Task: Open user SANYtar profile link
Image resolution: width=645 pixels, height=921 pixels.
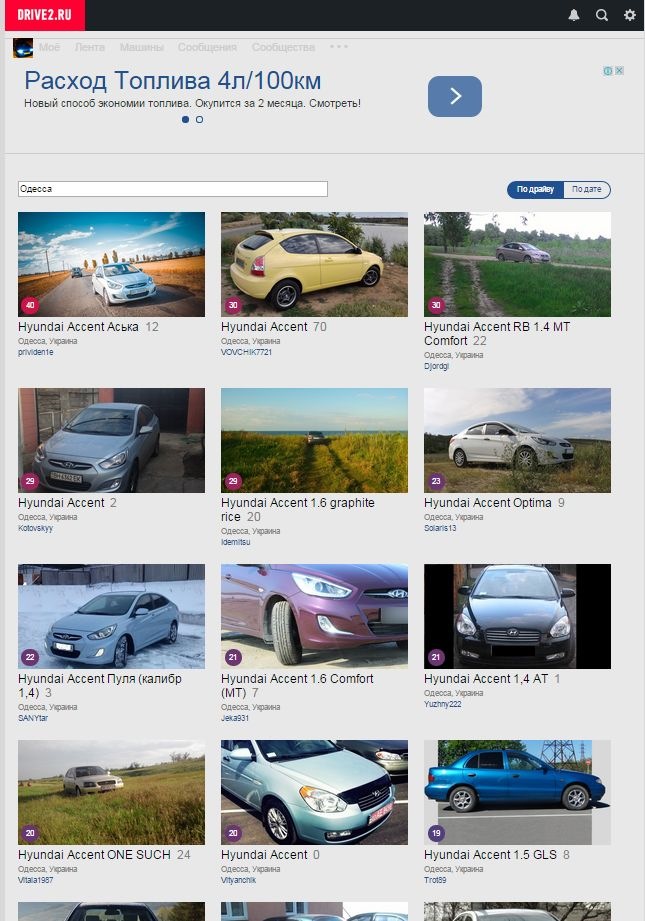Action: click(33, 718)
